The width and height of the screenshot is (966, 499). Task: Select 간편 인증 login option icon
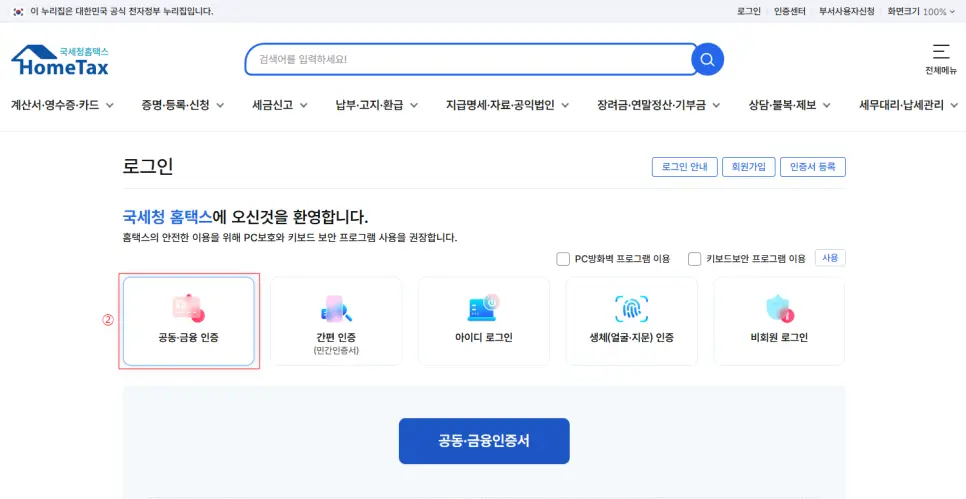click(336, 308)
